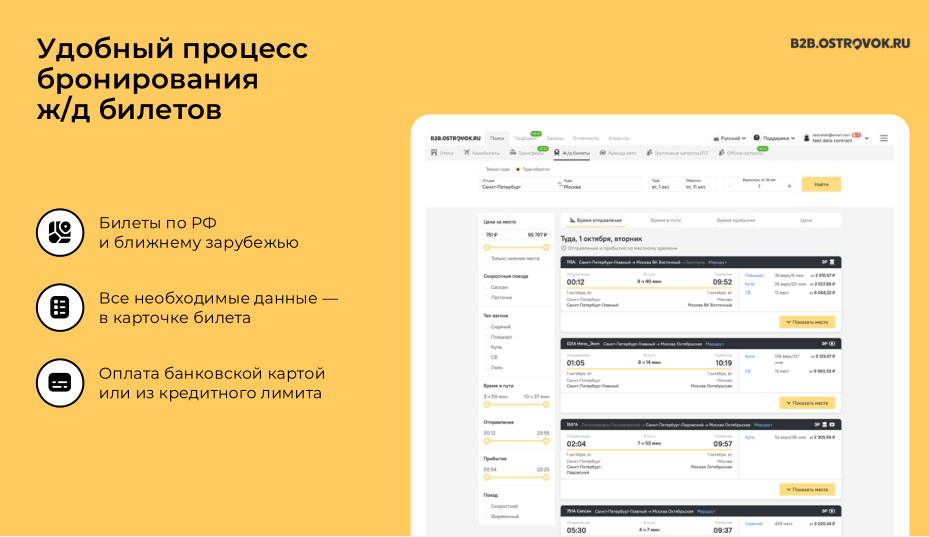Click the yellow Найти search button
This screenshot has width=929, height=537.
coord(821,184)
